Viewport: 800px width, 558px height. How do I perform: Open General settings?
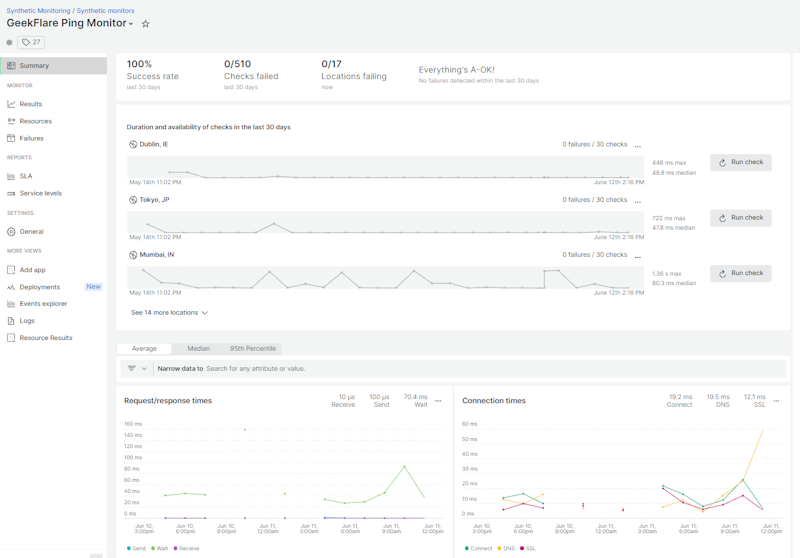pyautogui.click(x=32, y=232)
